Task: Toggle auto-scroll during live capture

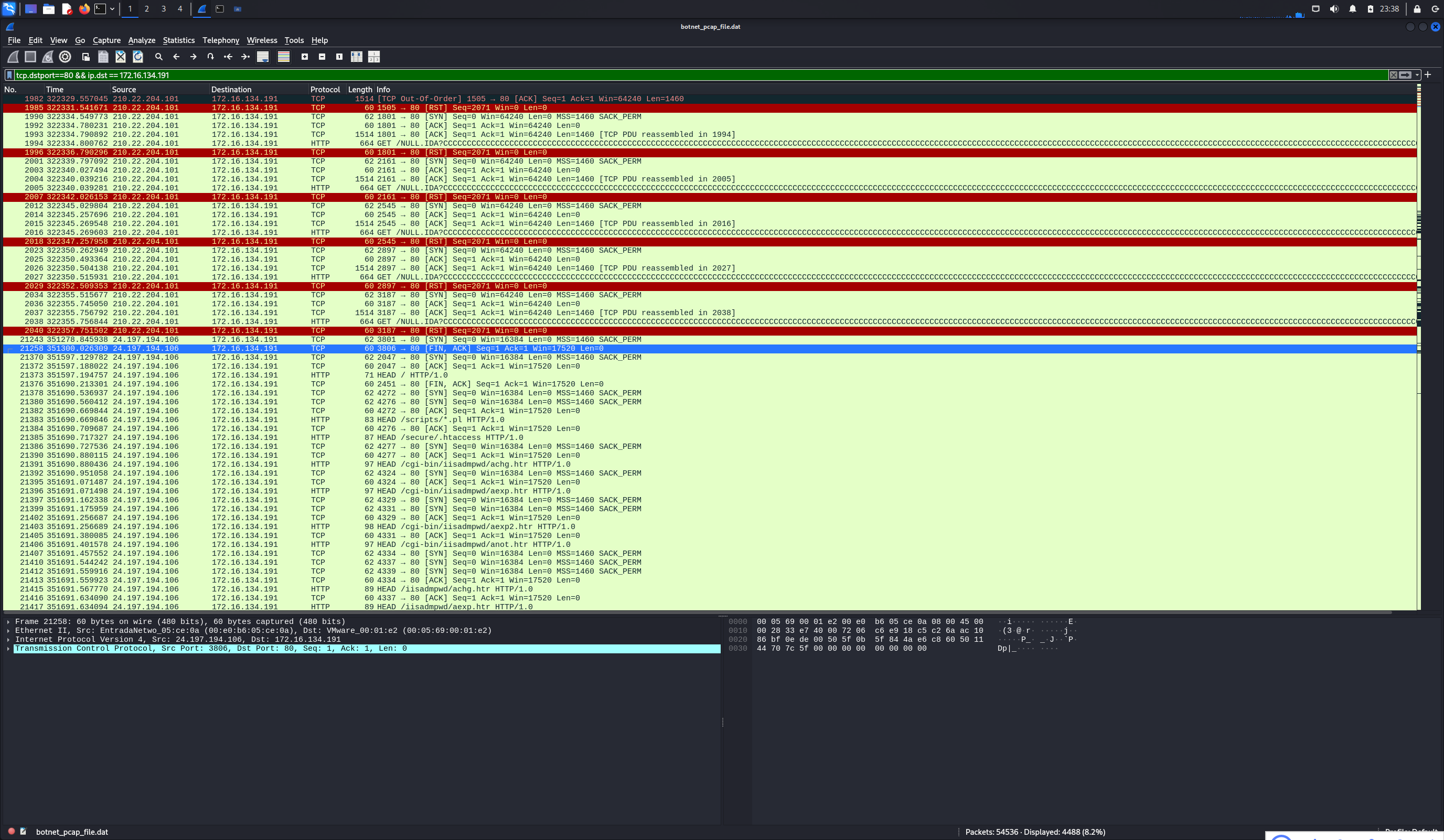Action: click(x=262, y=56)
